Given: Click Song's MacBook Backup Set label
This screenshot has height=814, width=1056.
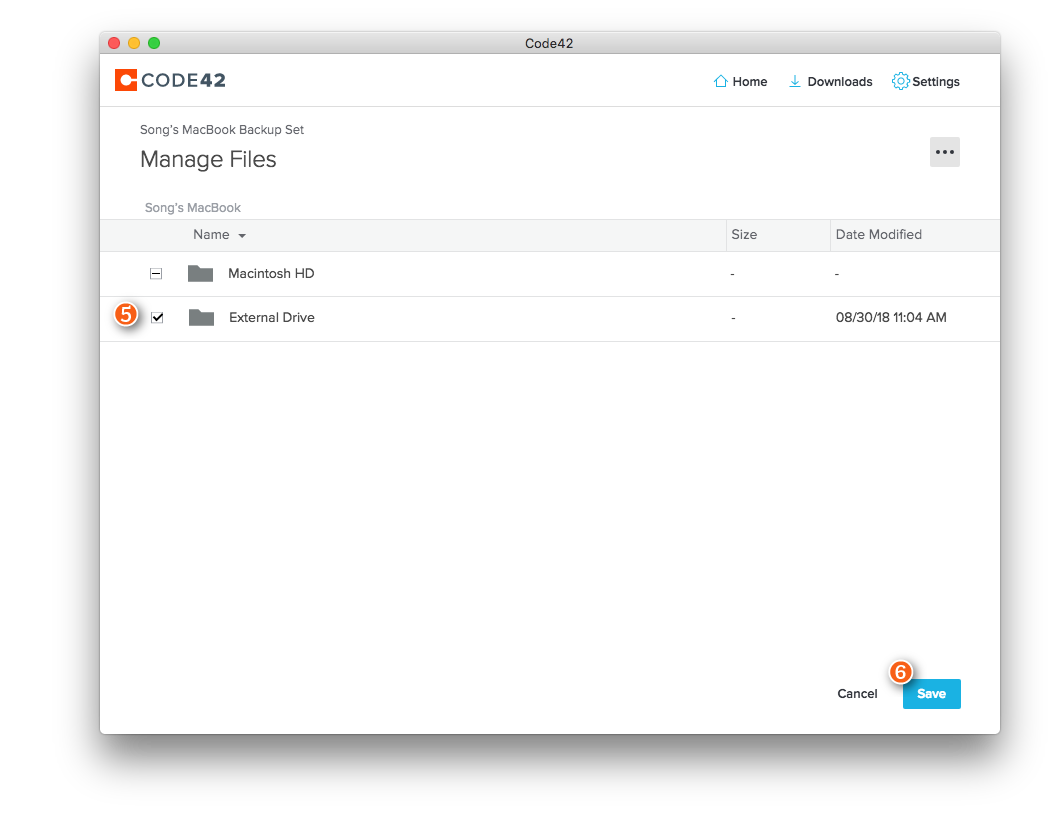Looking at the screenshot, I should (222, 129).
